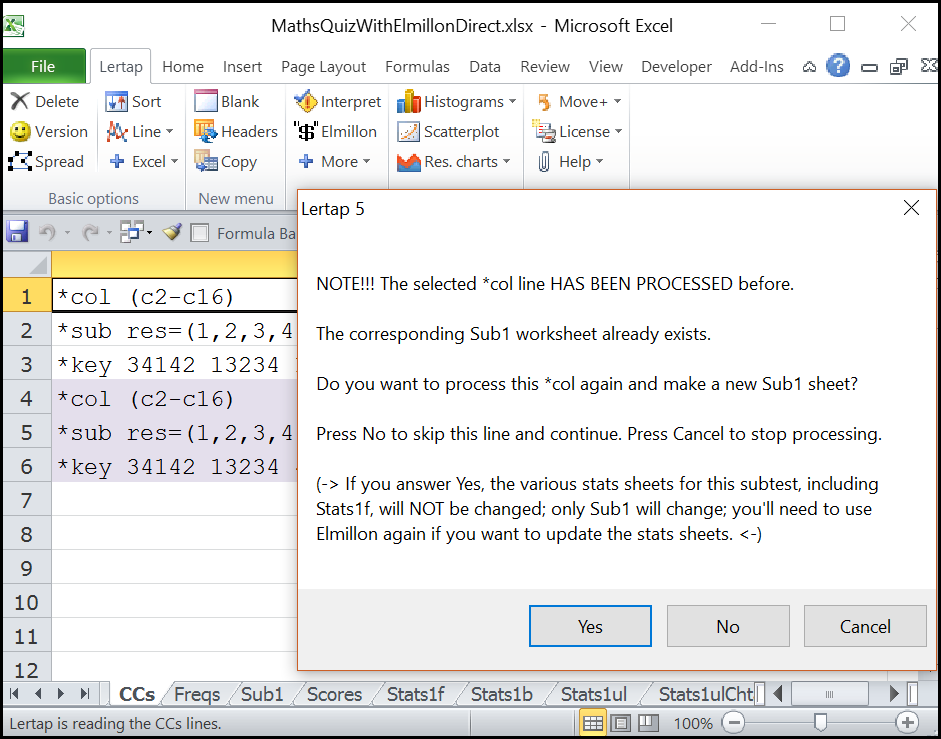Viewport: 941px width, 739px height.
Task: Switch to Page Layout view icon
Action: click(621, 723)
